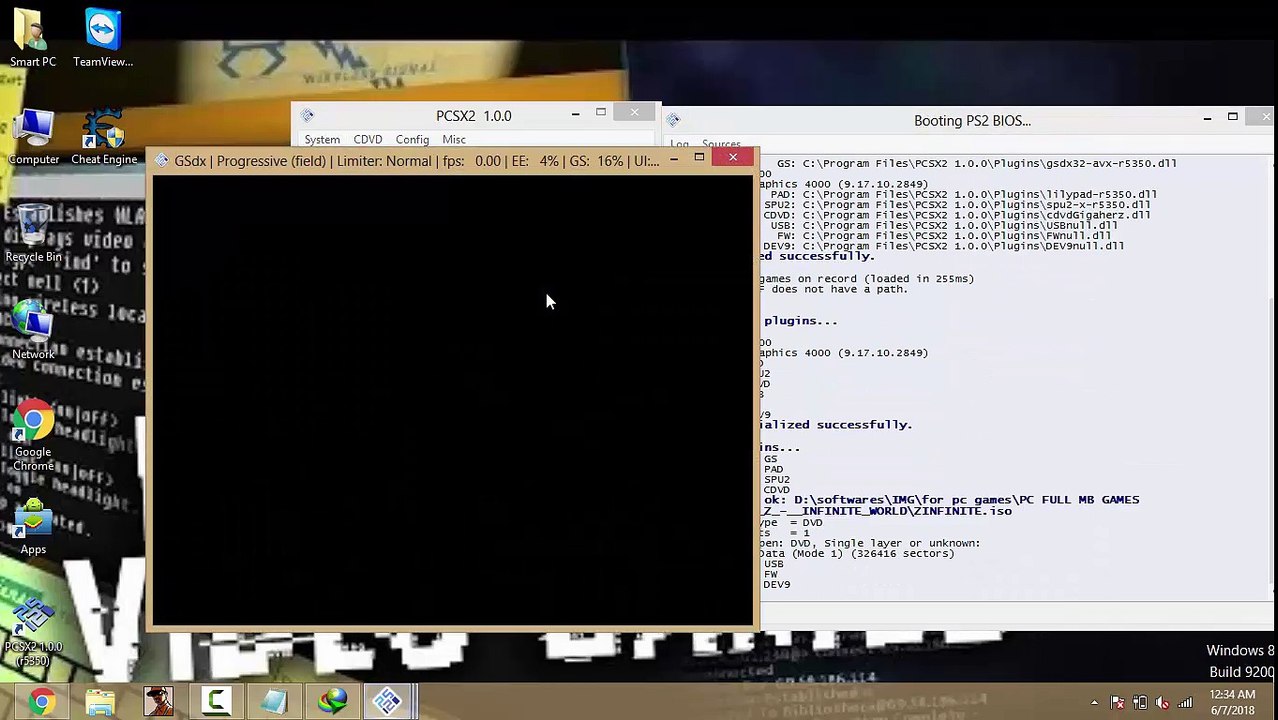
Task: Open Cheat Engine desktop shortcut
Action: point(103,136)
